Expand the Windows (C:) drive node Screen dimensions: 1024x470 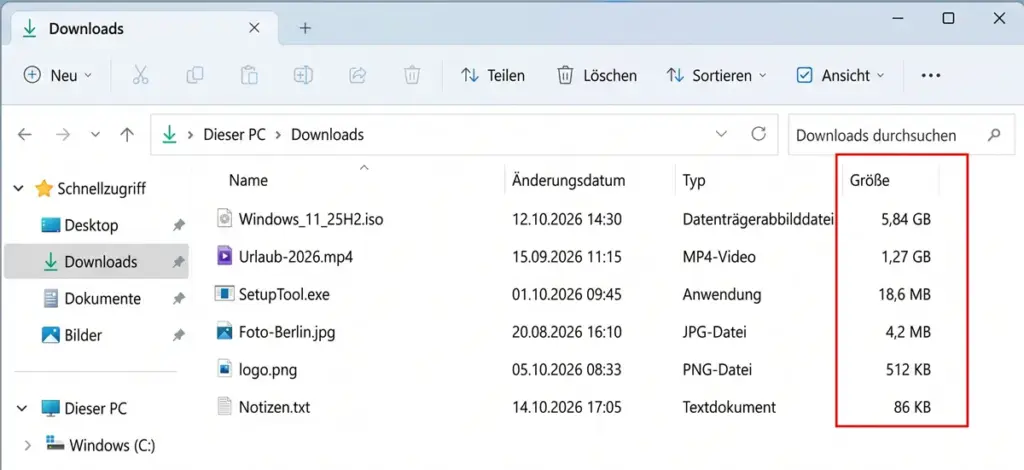pos(27,445)
